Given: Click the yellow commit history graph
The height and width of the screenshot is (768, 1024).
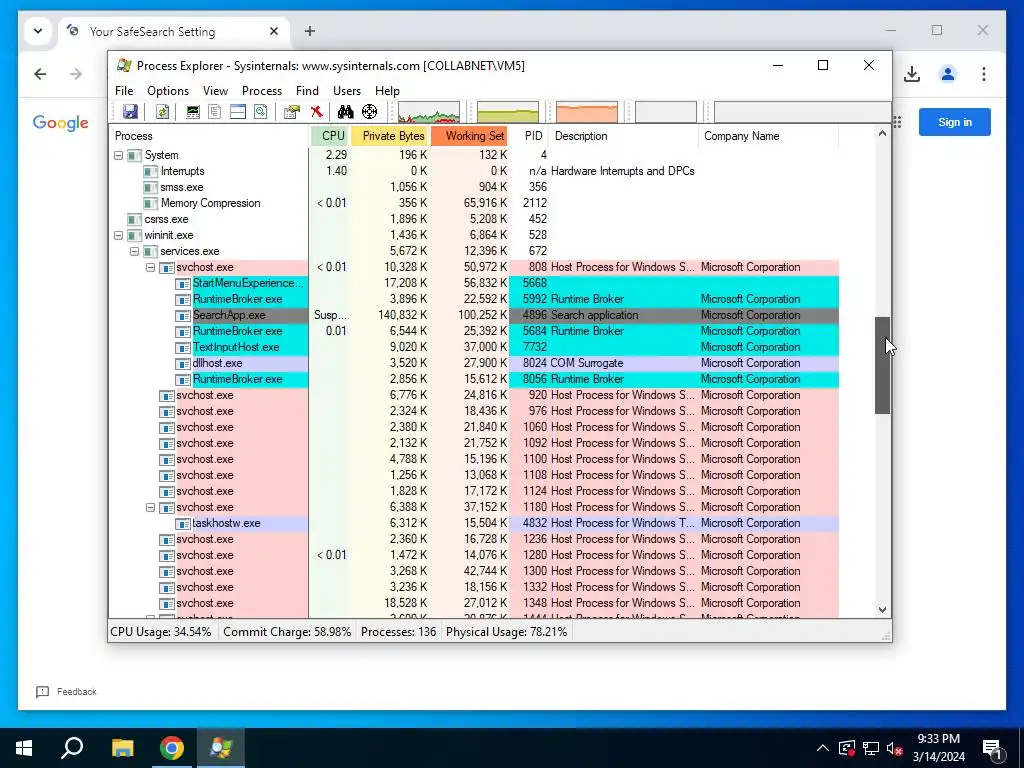Looking at the screenshot, I should 507,112.
